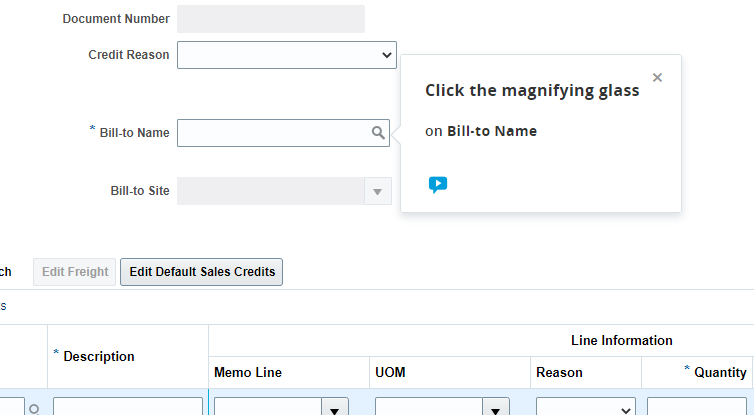Viewport: 754px width, 415px height.
Task: Select the row radio indicator circle
Action: point(34,408)
